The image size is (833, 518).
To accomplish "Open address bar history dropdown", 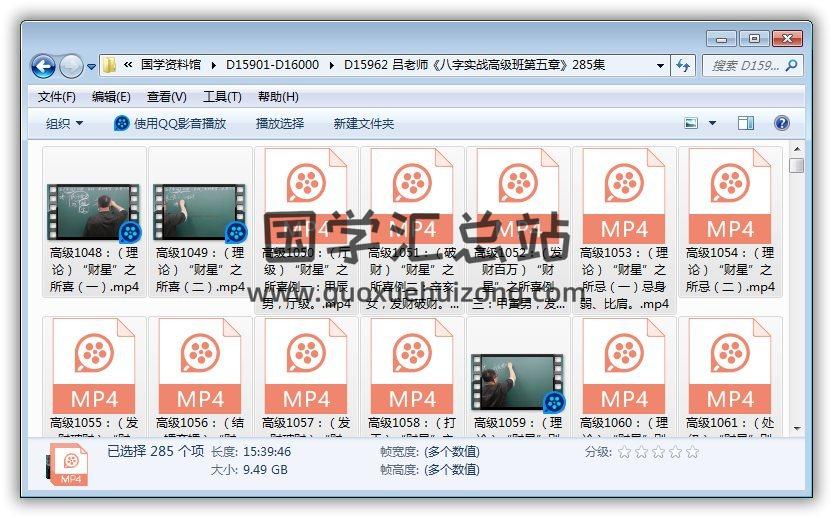I will (x=660, y=66).
